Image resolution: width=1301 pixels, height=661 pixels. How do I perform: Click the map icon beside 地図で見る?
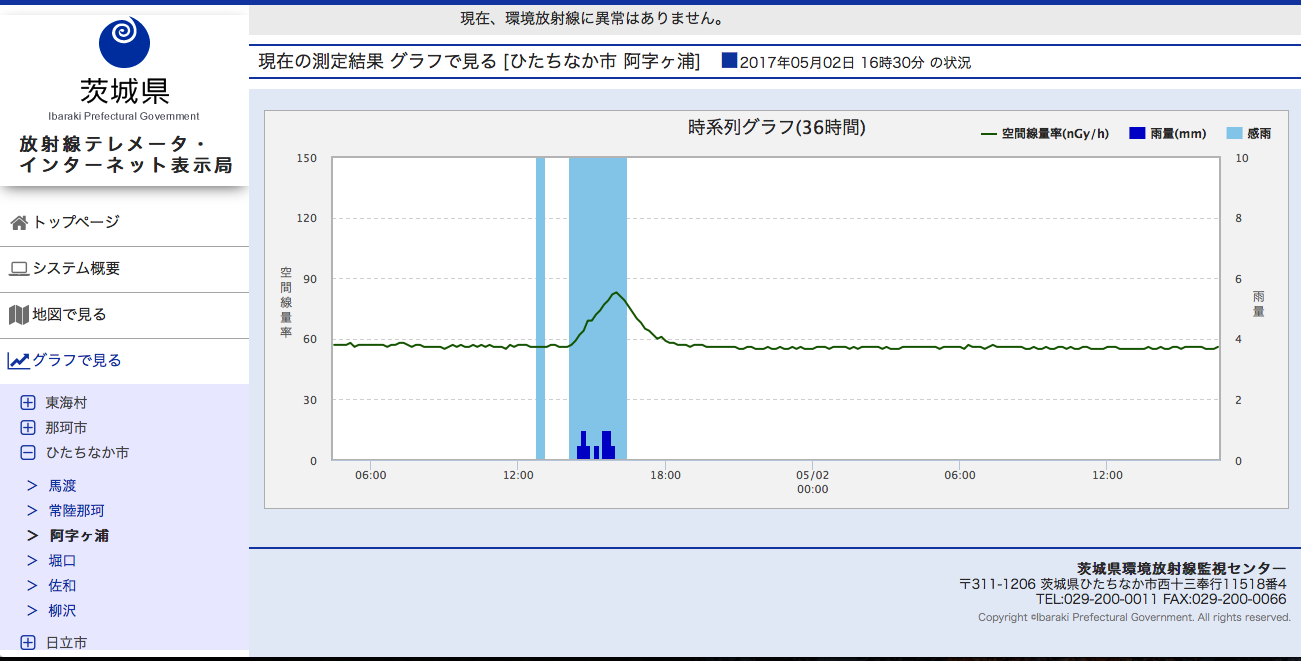pyautogui.click(x=19, y=315)
